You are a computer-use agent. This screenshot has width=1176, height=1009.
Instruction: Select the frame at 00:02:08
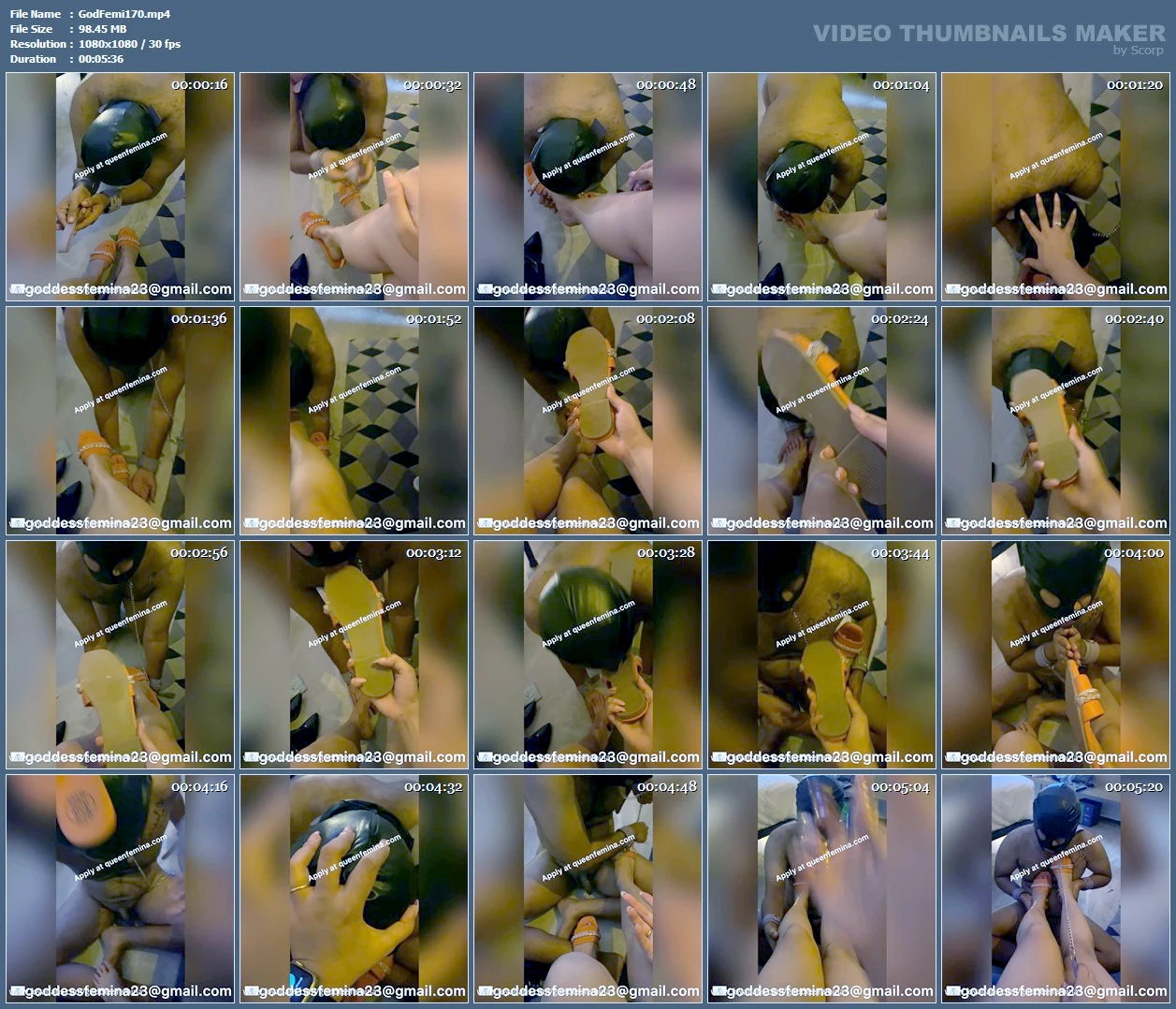coord(588,421)
